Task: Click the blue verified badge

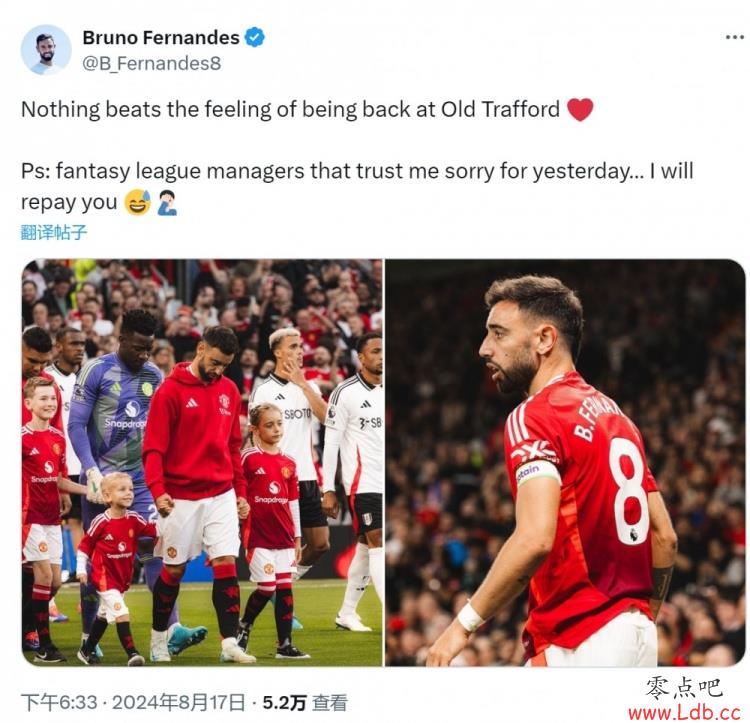Action: [254, 37]
